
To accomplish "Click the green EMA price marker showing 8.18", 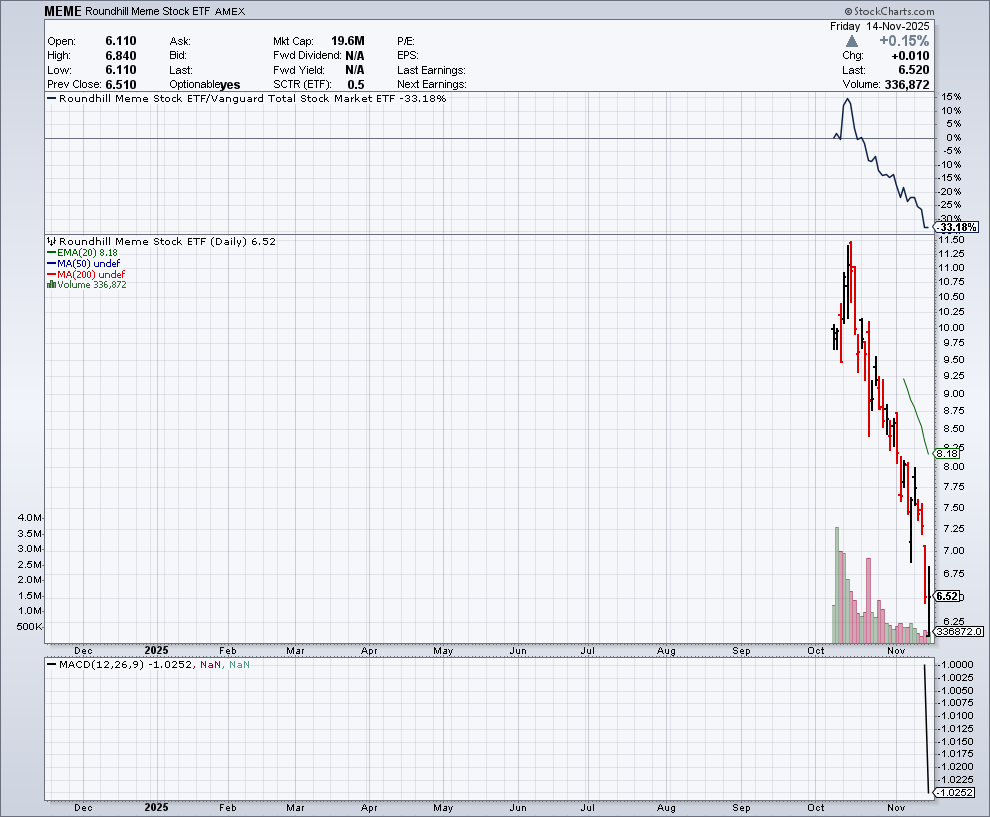I will [949, 453].
